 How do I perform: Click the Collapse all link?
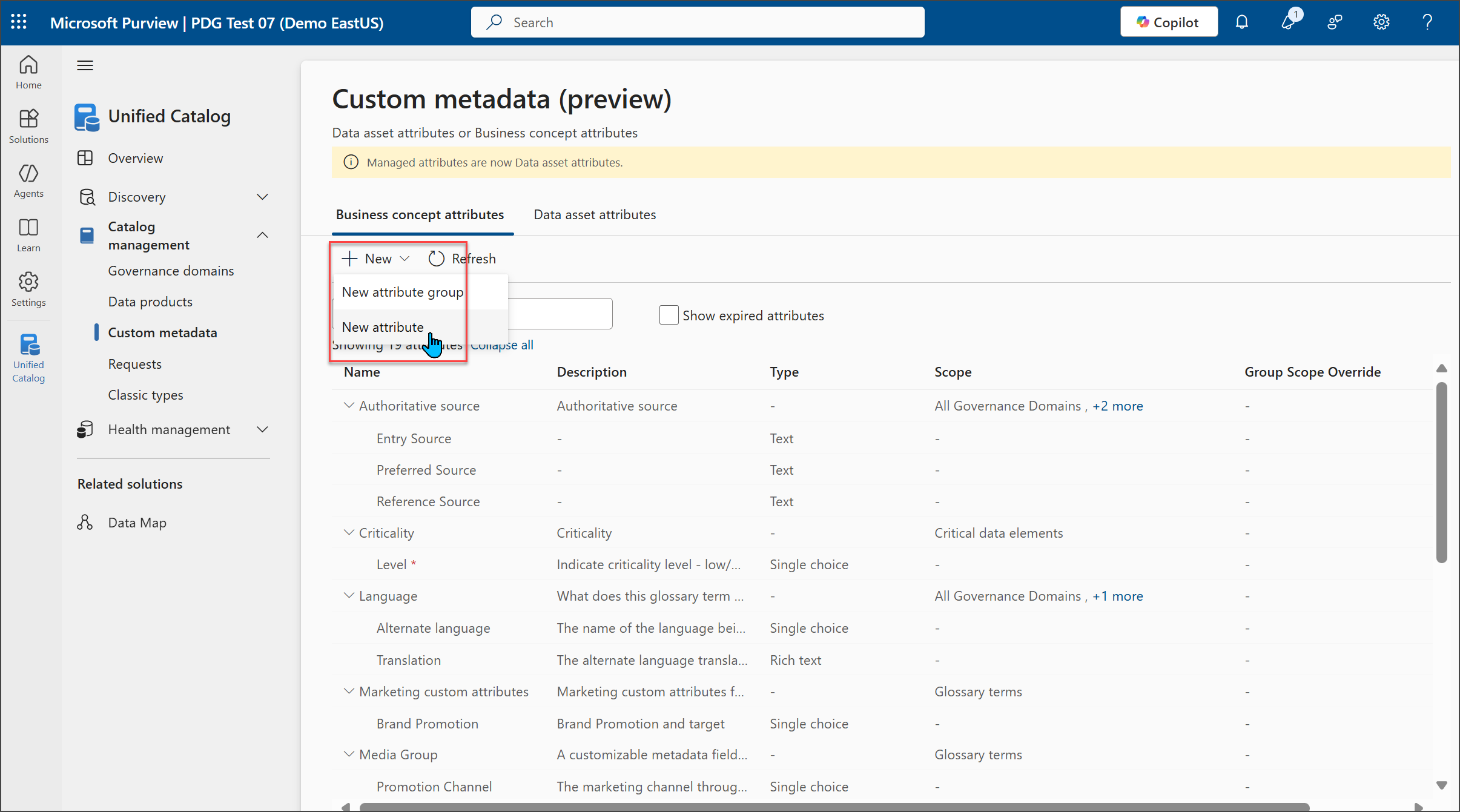[501, 345]
